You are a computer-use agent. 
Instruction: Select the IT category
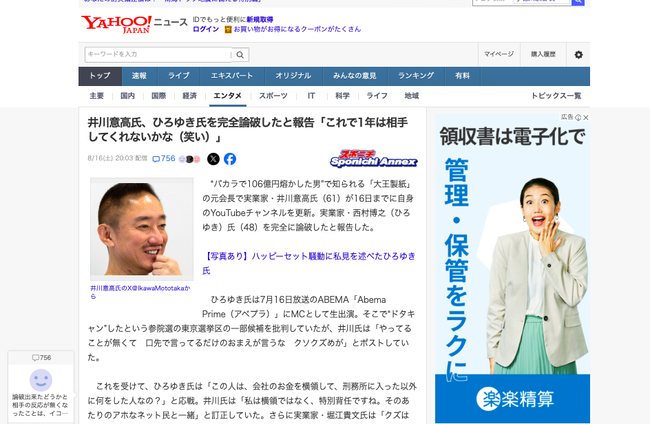pyautogui.click(x=311, y=96)
